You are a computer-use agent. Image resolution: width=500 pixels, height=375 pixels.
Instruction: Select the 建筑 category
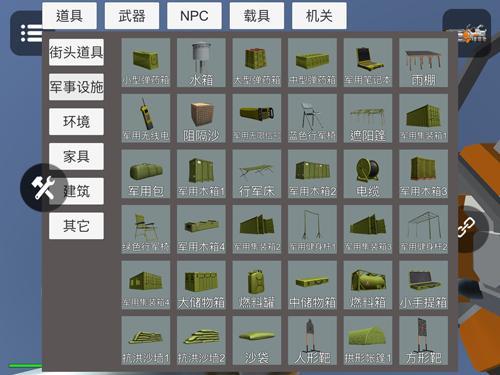[76, 191]
